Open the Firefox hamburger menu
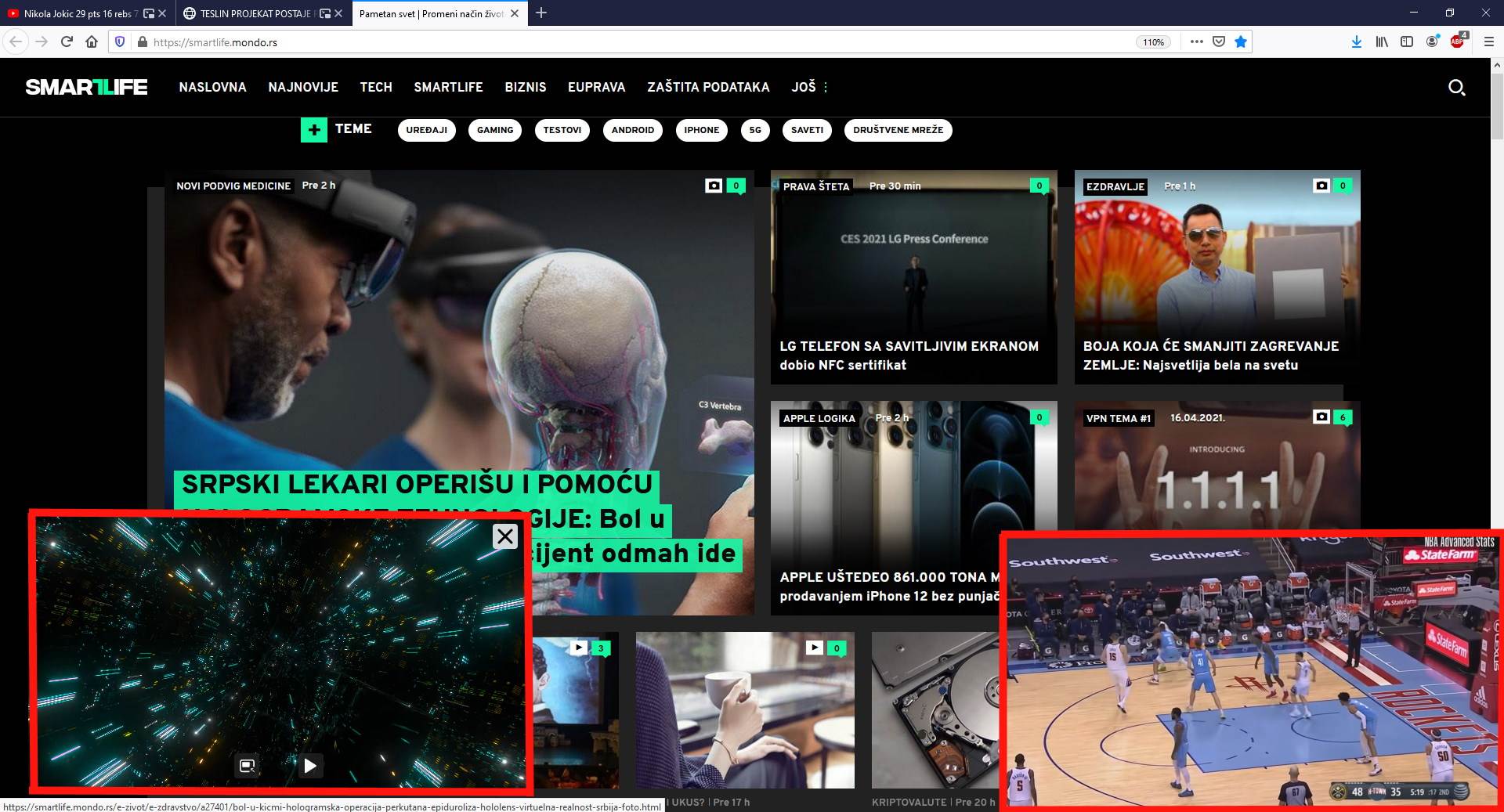Viewport: 1504px width, 812px height. click(1489, 42)
